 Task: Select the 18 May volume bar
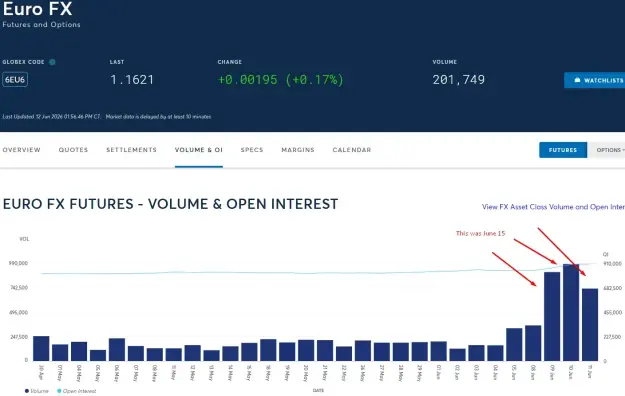pos(268,350)
